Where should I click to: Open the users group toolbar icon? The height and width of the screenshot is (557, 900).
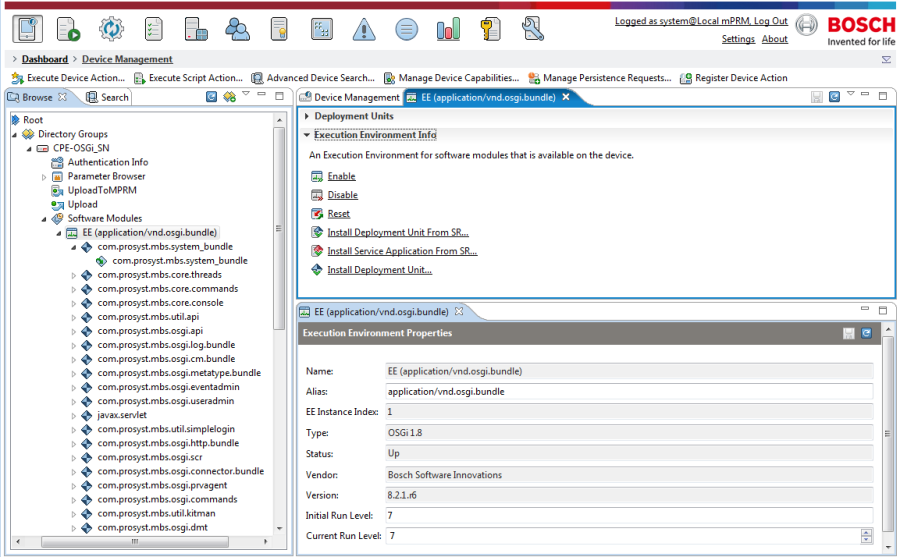(x=237, y=29)
